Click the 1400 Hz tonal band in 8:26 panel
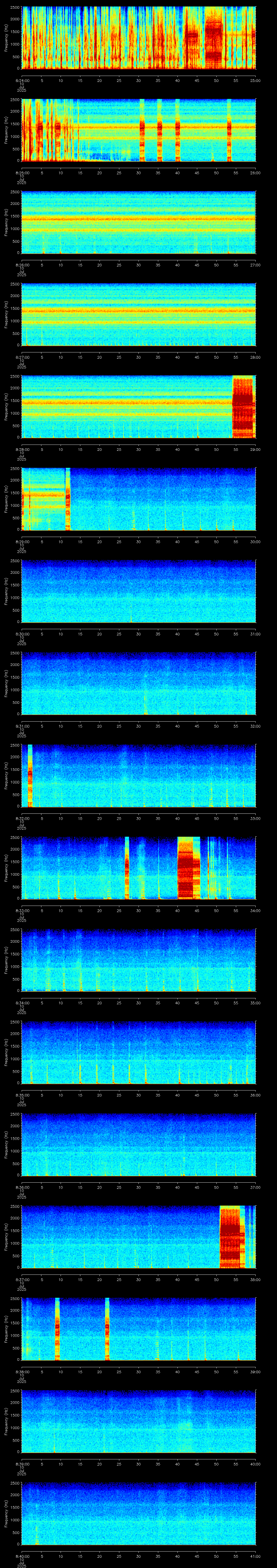 138,219
